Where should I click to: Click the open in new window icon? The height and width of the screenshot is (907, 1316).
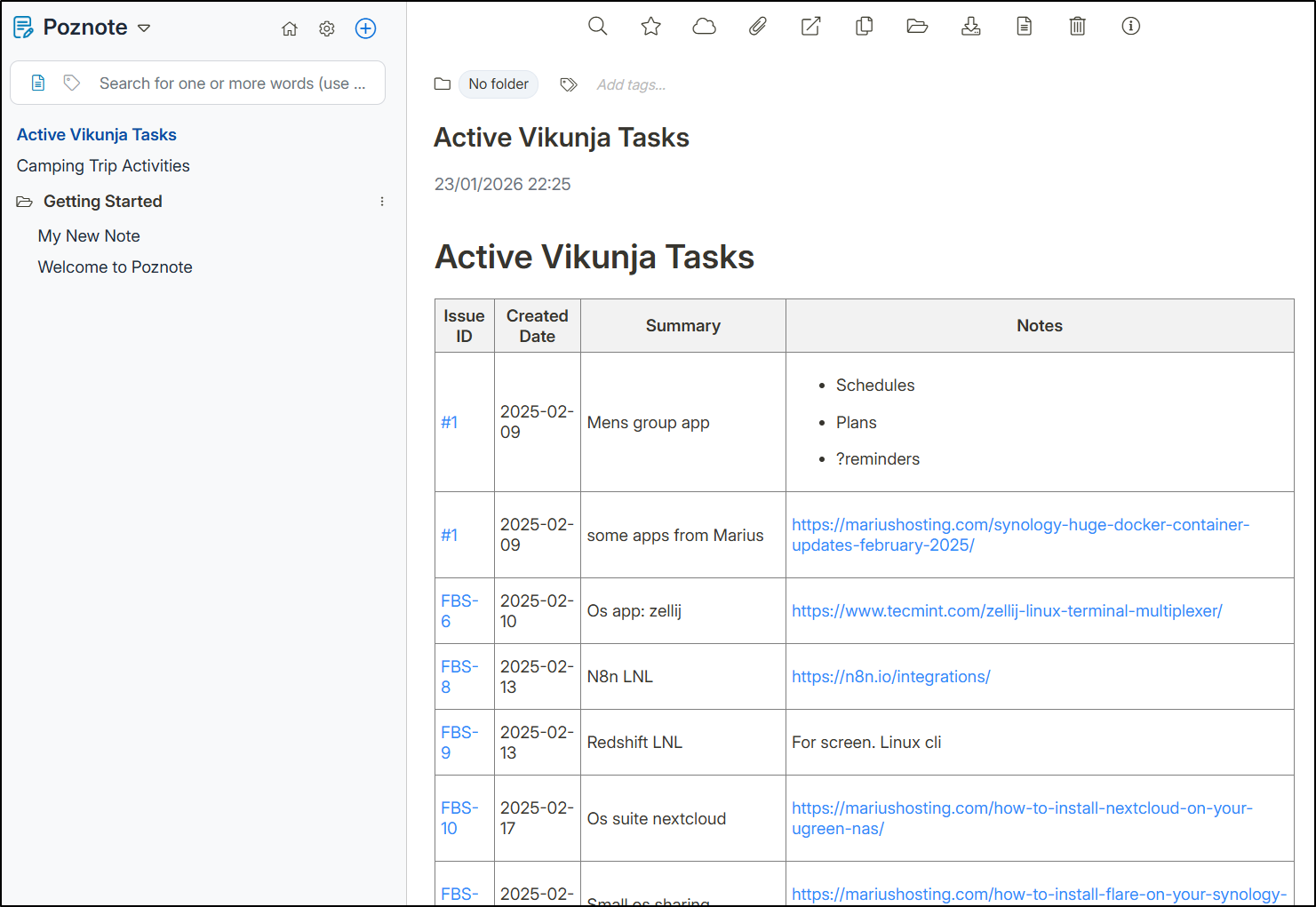click(x=811, y=27)
